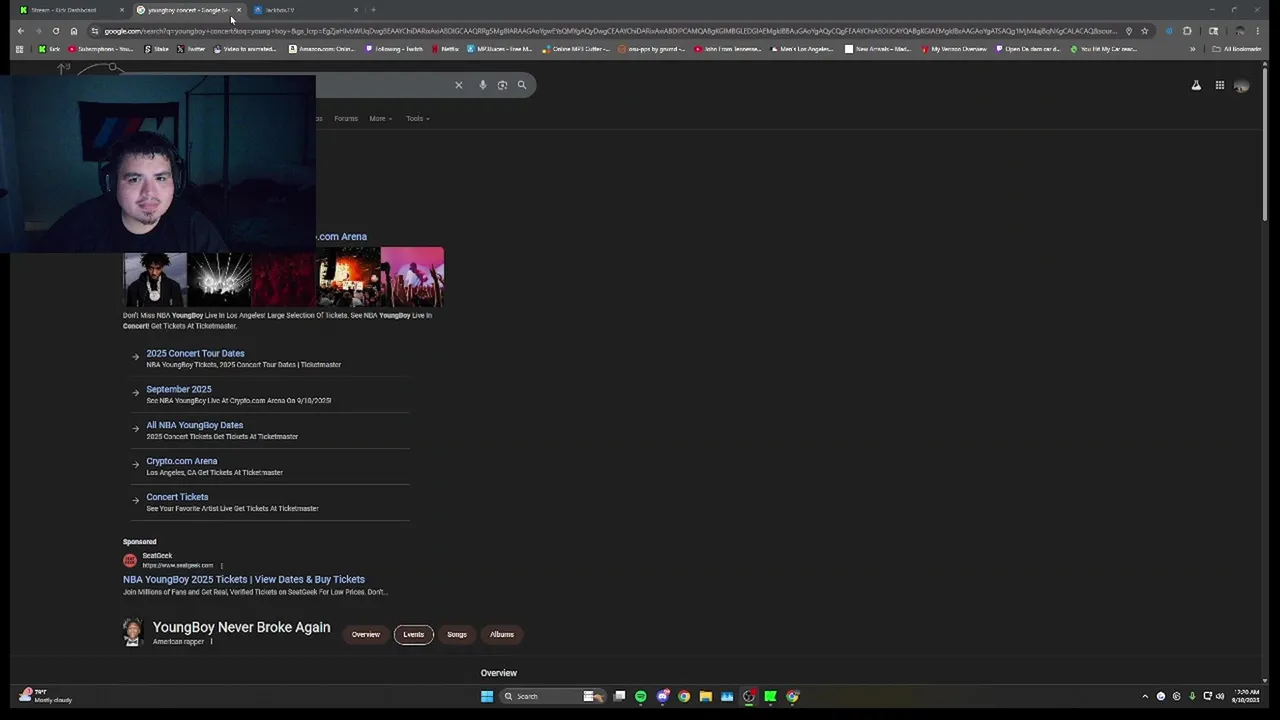Open the My Verizon Overview bookmark
Screen dimensions: 1280x720
pyautogui.click(x=955, y=49)
